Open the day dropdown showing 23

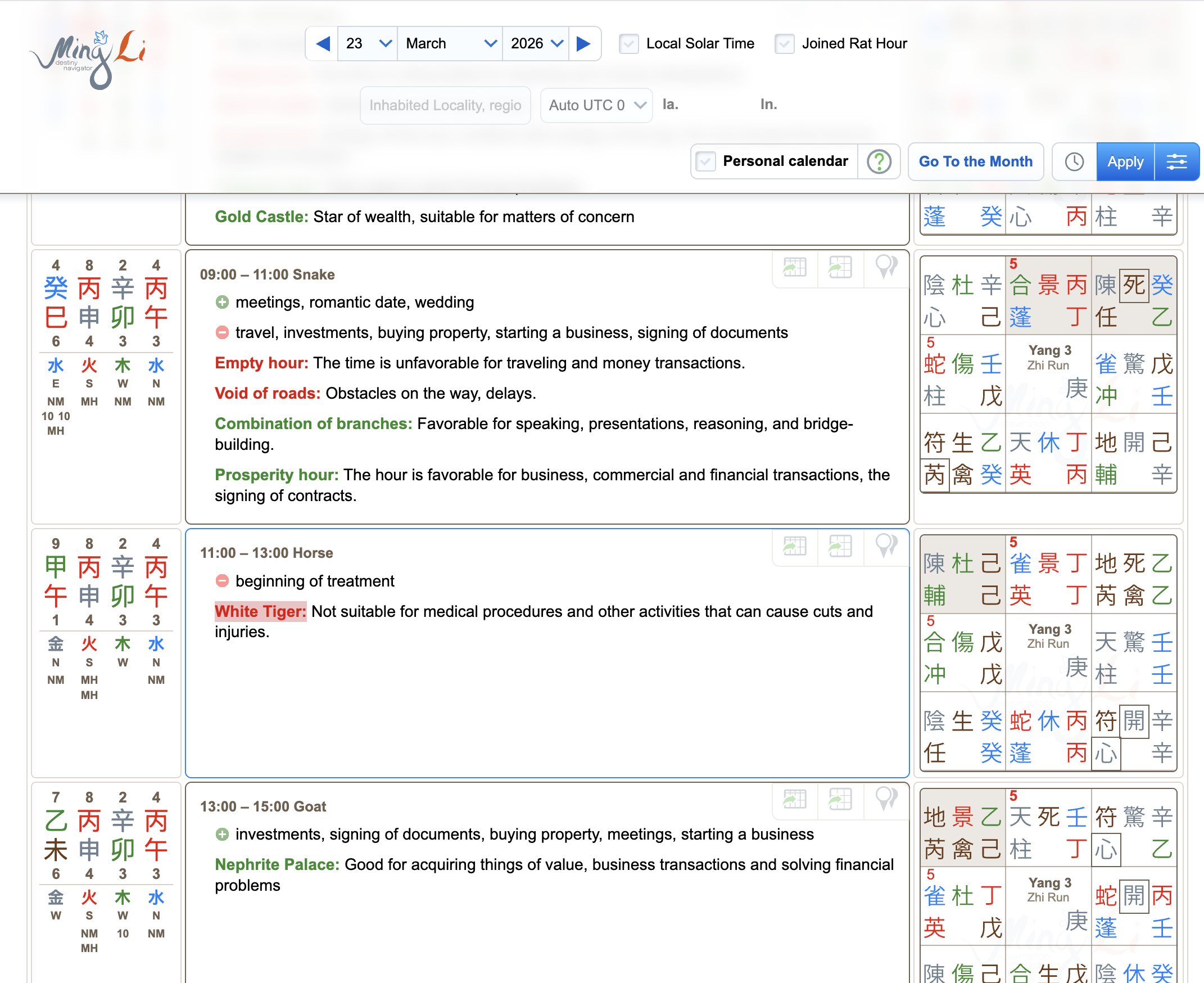click(367, 43)
